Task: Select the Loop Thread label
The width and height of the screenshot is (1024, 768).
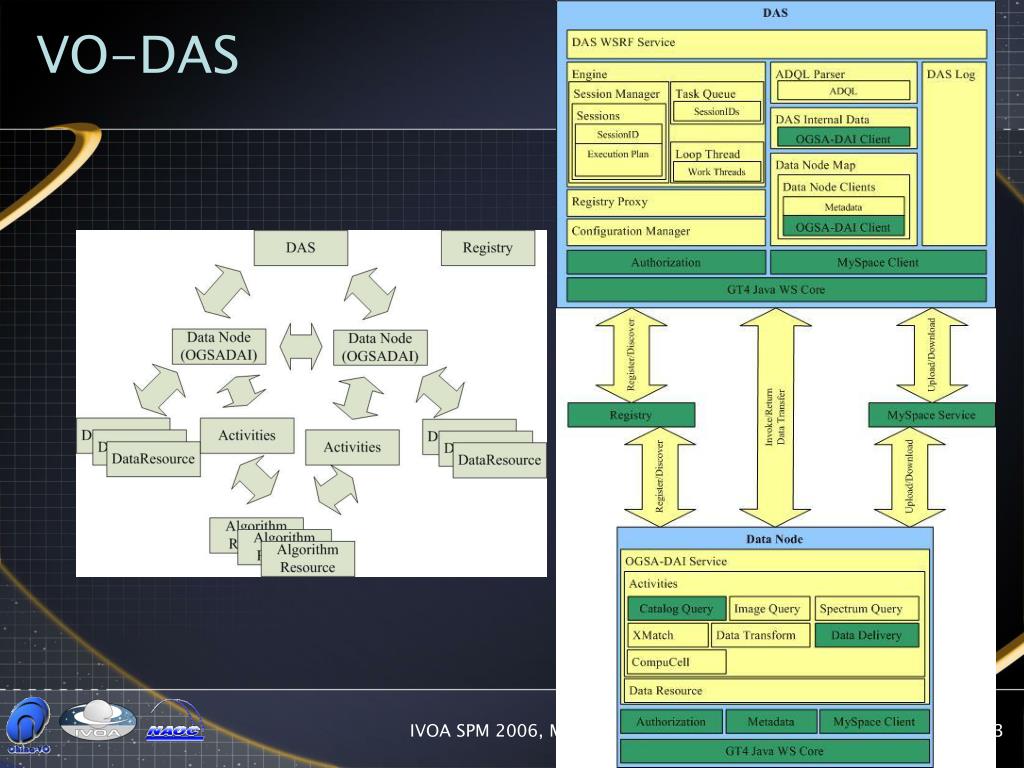Action: [707, 154]
